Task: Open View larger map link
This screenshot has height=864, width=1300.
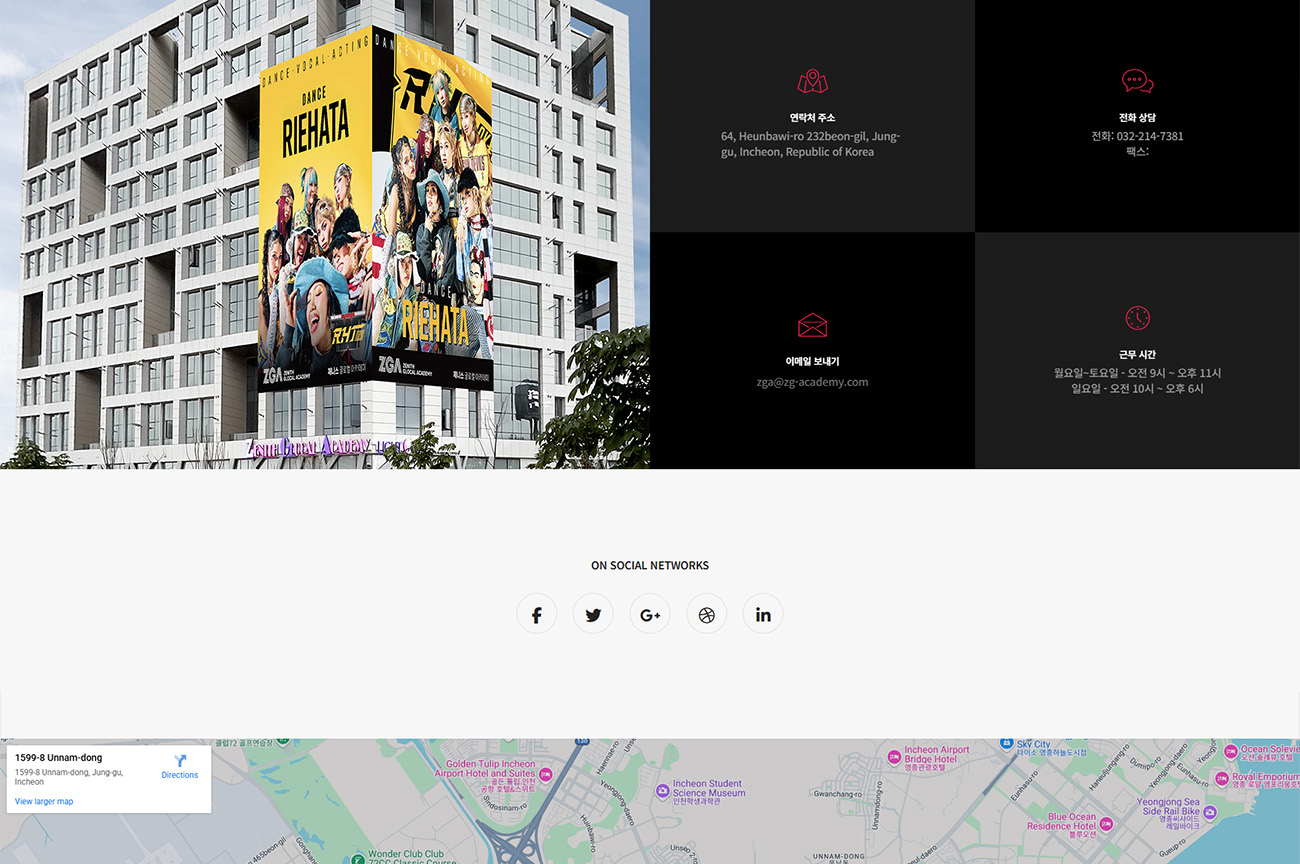Action: pyautogui.click(x=44, y=801)
